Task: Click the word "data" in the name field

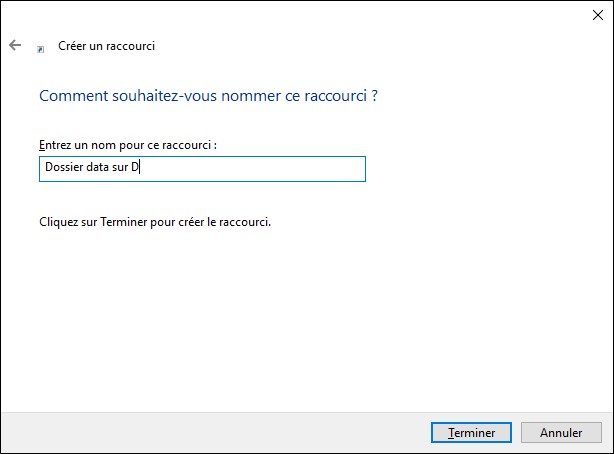Action: 95,169
